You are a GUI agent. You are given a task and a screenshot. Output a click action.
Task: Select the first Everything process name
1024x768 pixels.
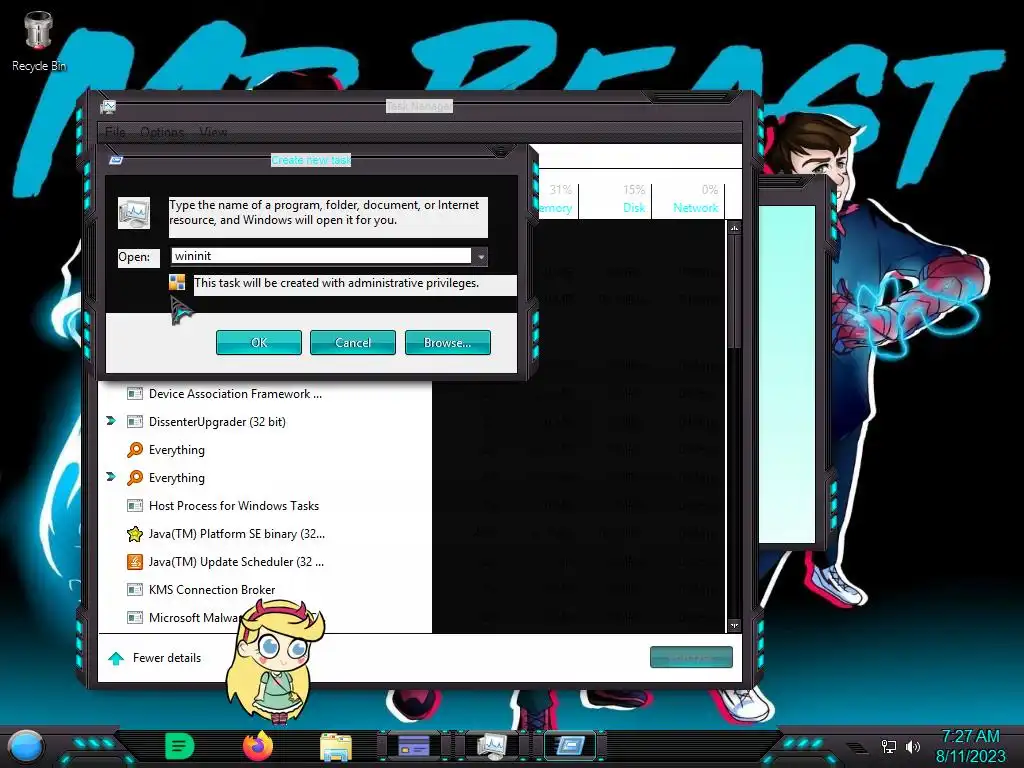(x=176, y=450)
